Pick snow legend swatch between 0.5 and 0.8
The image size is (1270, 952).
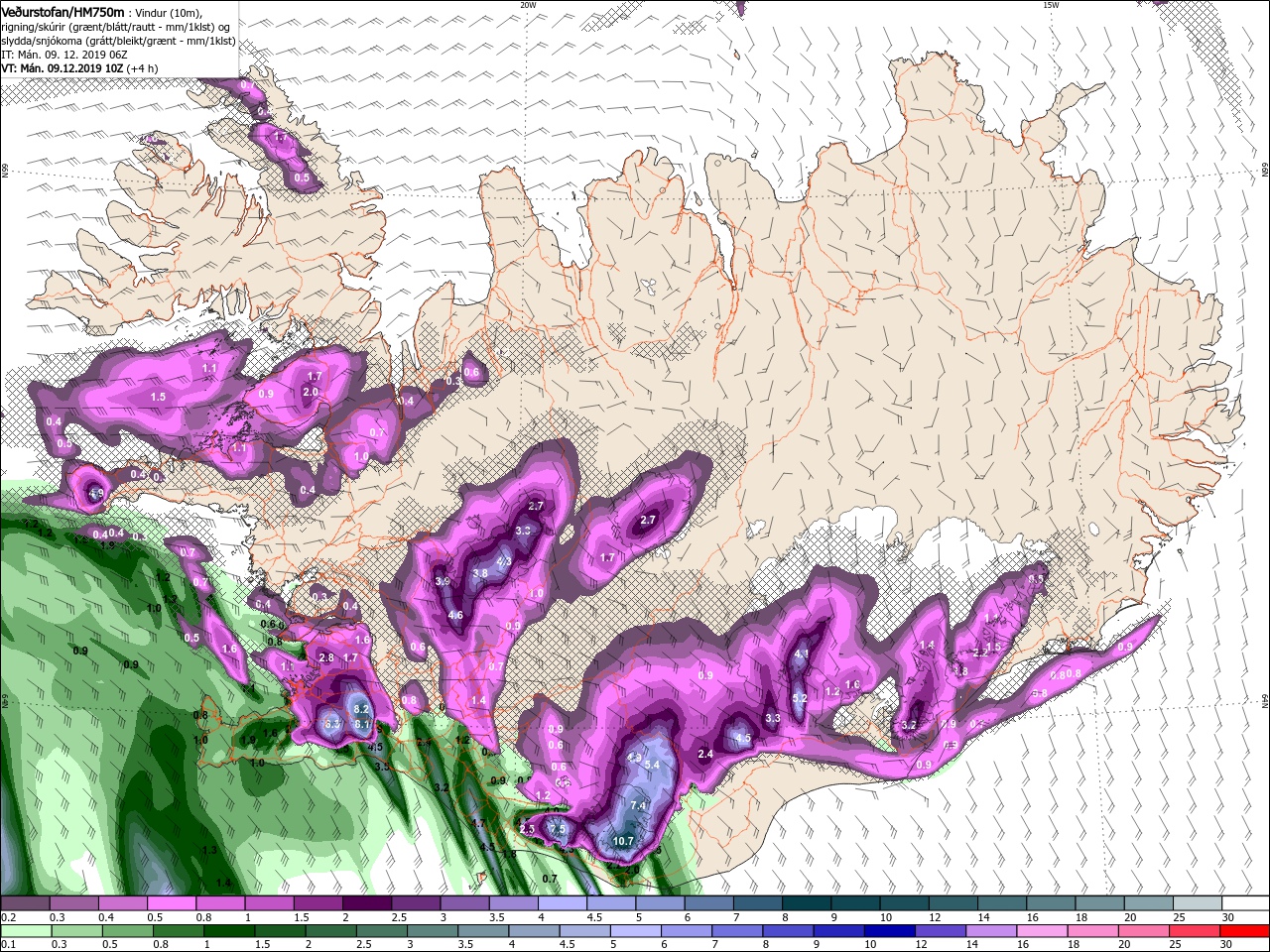[171, 902]
